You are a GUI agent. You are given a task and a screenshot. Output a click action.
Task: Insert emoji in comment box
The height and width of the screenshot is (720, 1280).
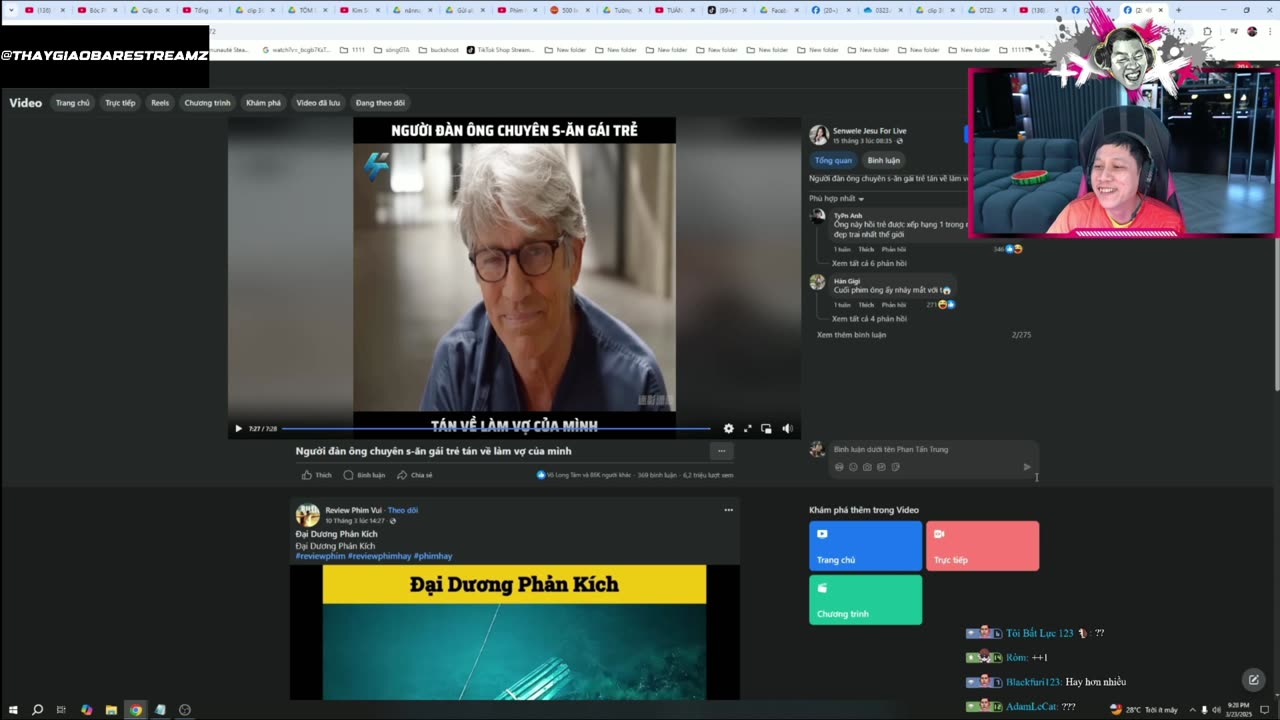click(853, 467)
